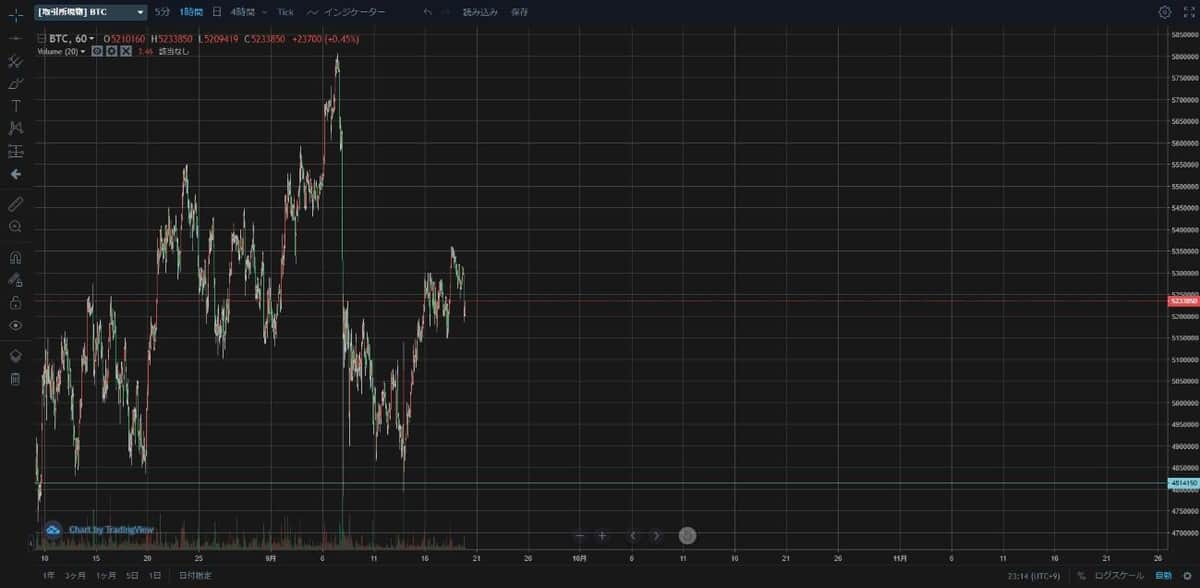Click the zoom in magnifier tool
The height and width of the screenshot is (588, 1200).
click(15, 227)
